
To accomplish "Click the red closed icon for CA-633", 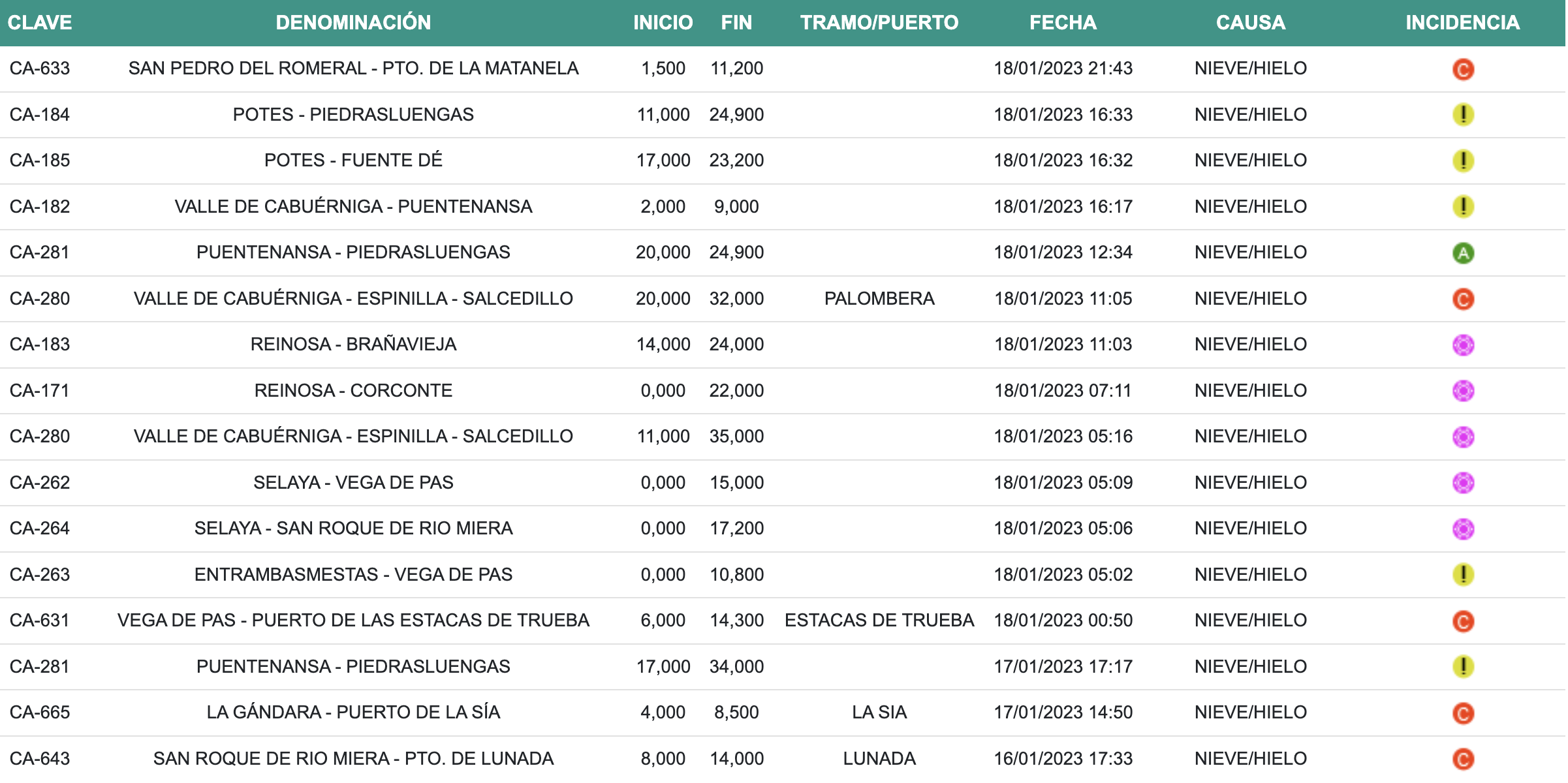I will pyautogui.click(x=1462, y=69).
